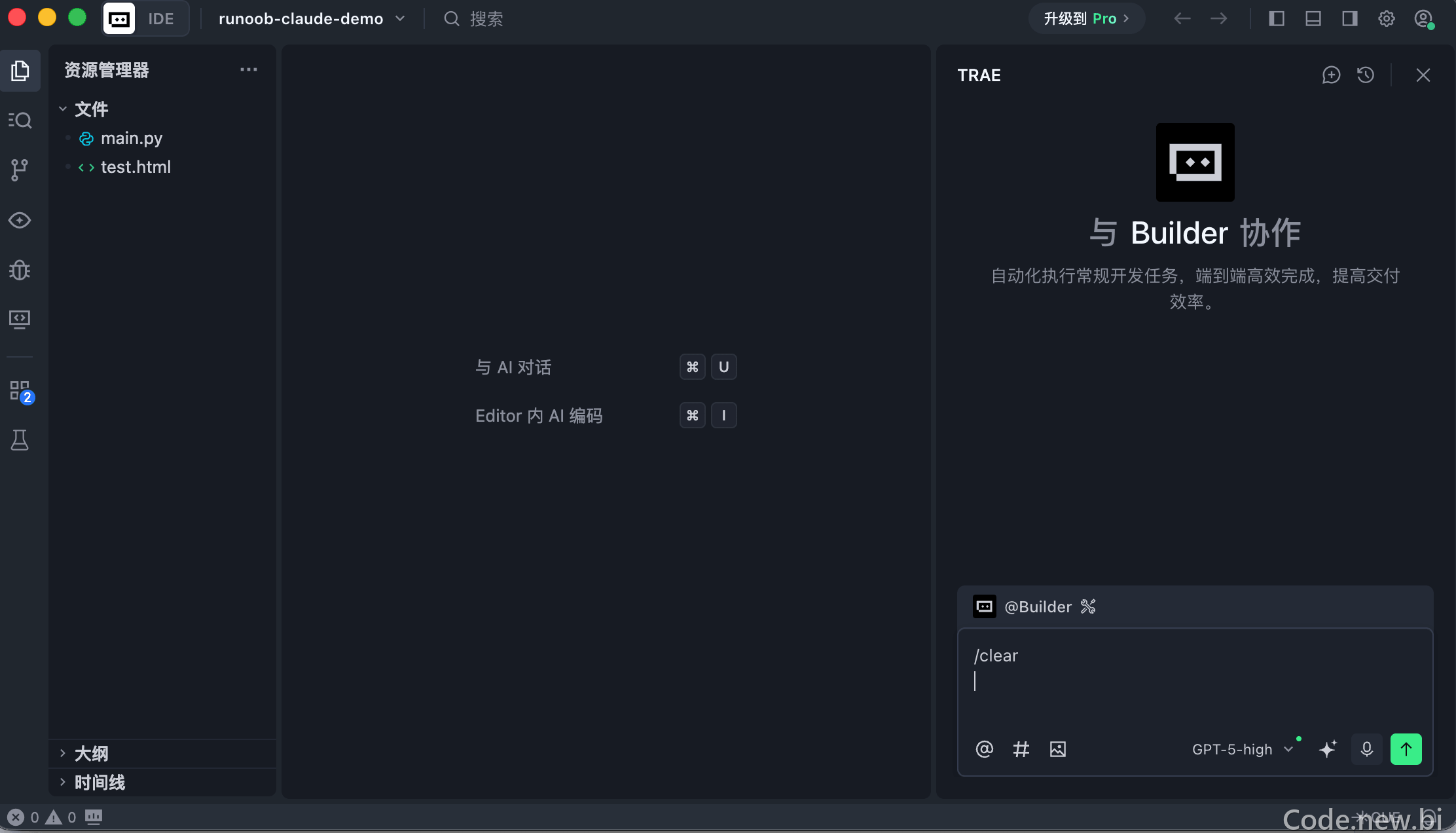Open the Search view in activity bar
The height and width of the screenshot is (833, 1456).
click(x=20, y=120)
